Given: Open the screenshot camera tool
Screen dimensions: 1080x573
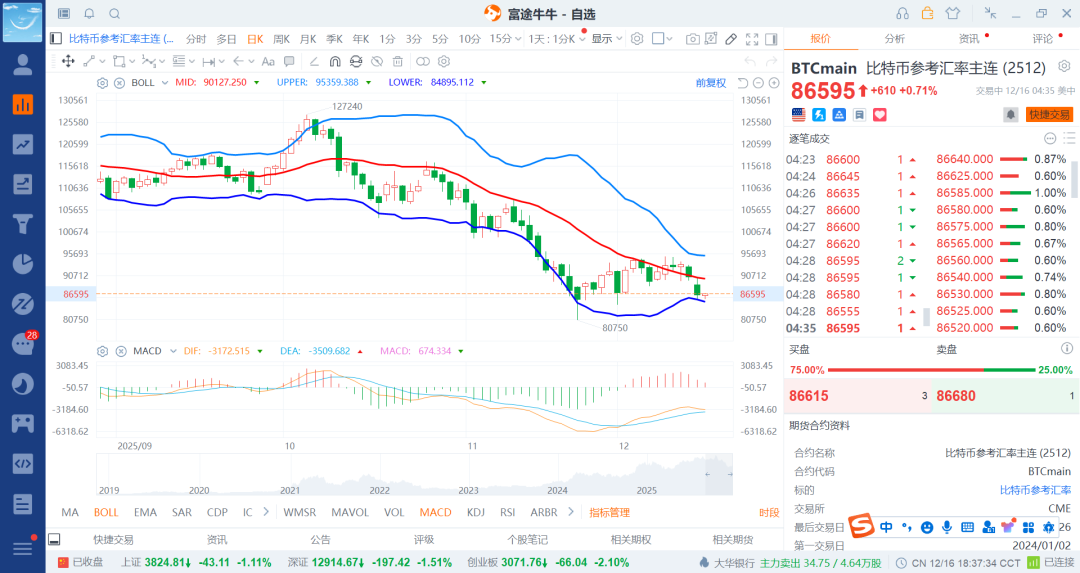Looking at the screenshot, I should [692, 39].
